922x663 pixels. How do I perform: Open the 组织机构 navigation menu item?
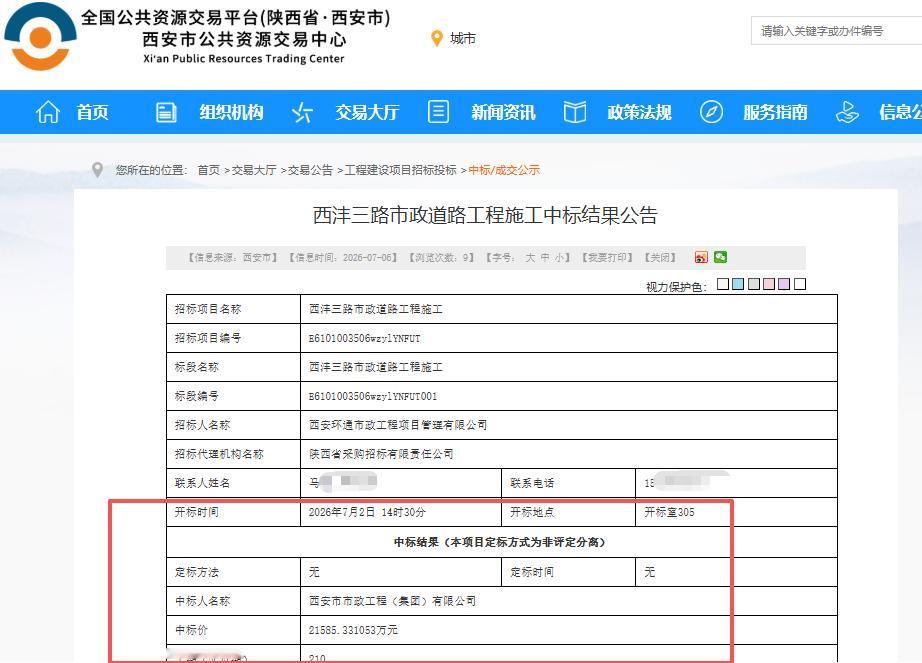231,112
